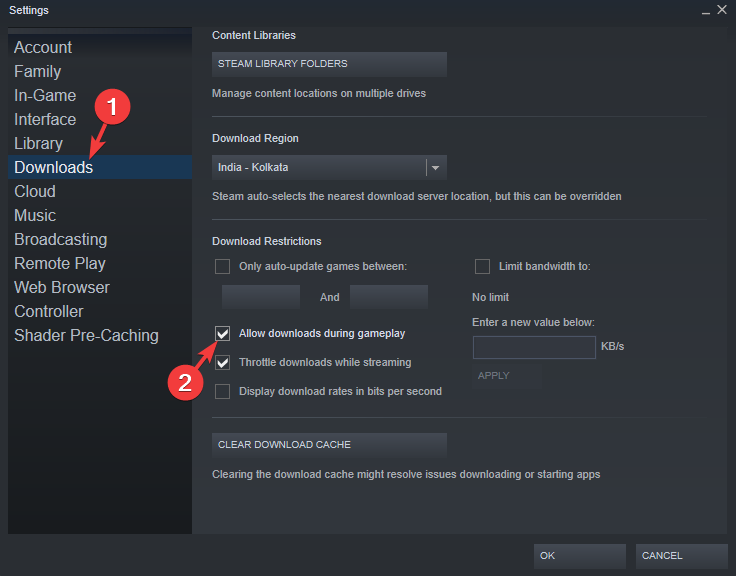This screenshot has height=576, width=736.
Task: Check the Limit bandwidth to box
Action: coord(482,266)
